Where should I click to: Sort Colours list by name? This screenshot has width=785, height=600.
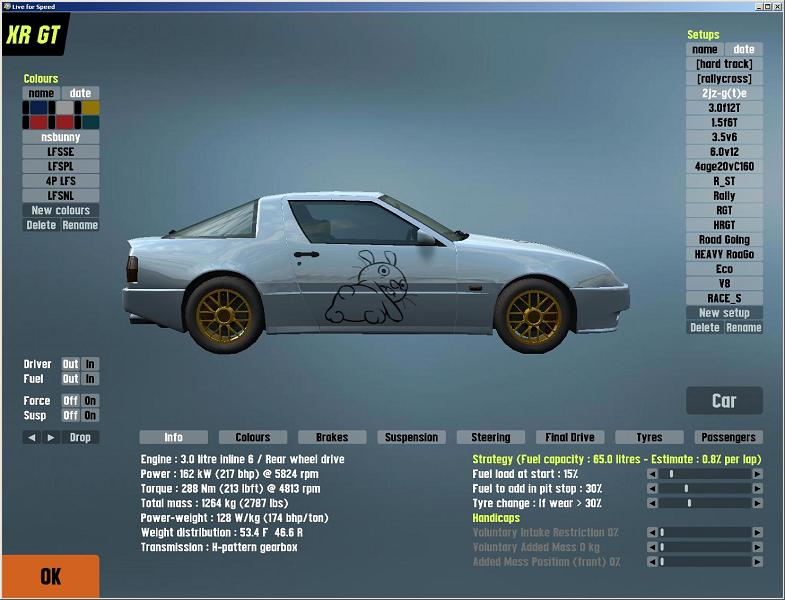click(x=41, y=93)
